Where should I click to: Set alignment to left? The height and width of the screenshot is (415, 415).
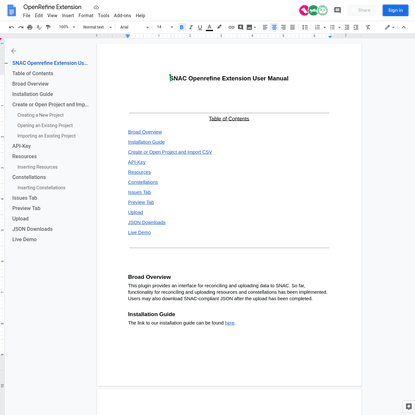pos(265,27)
